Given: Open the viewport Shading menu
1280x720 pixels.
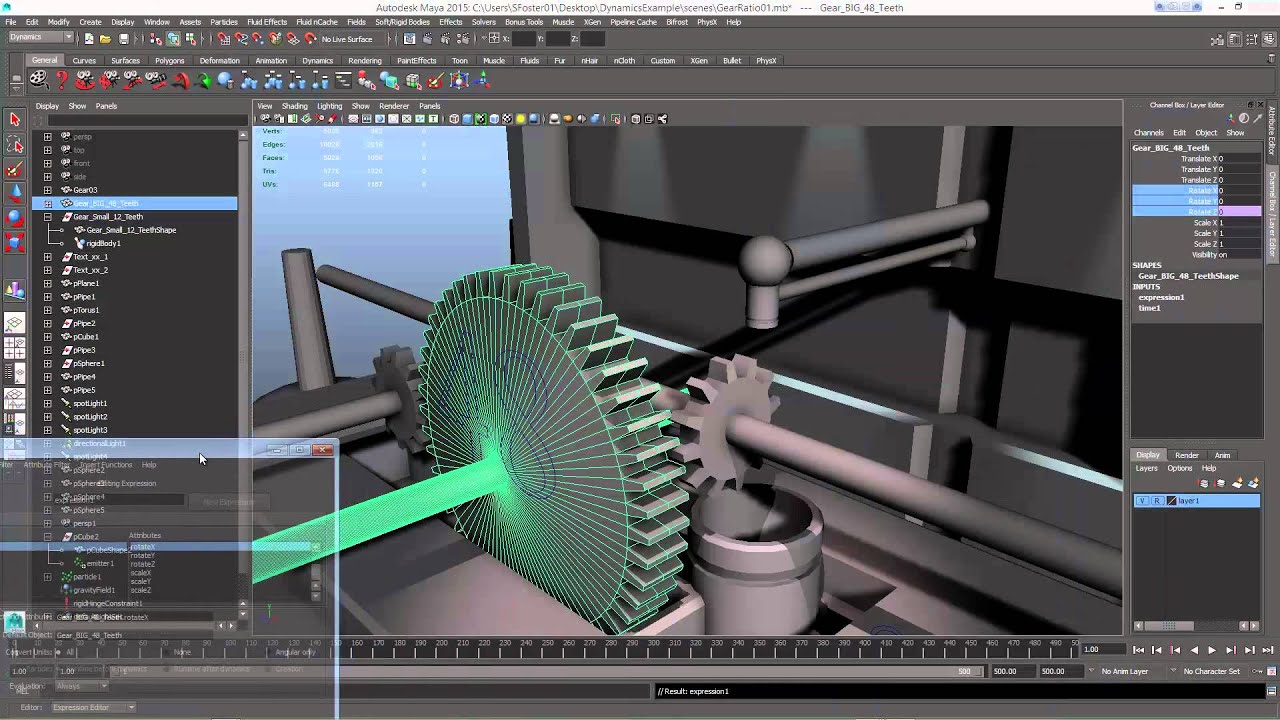Looking at the screenshot, I should click(294, 106).
